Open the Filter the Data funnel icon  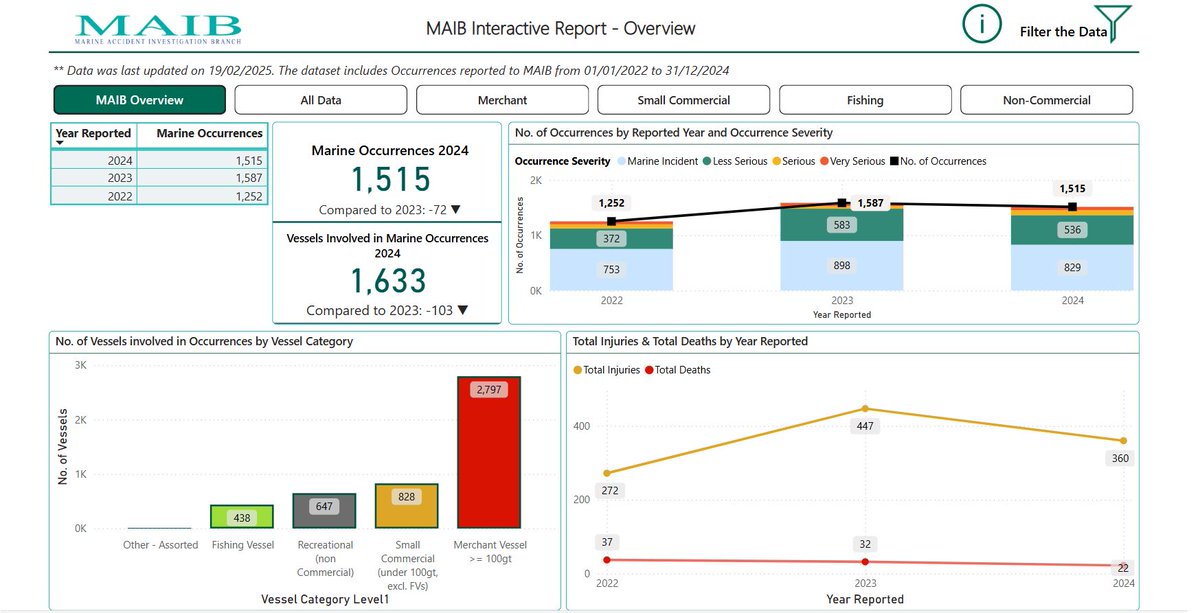(1113, 23)
